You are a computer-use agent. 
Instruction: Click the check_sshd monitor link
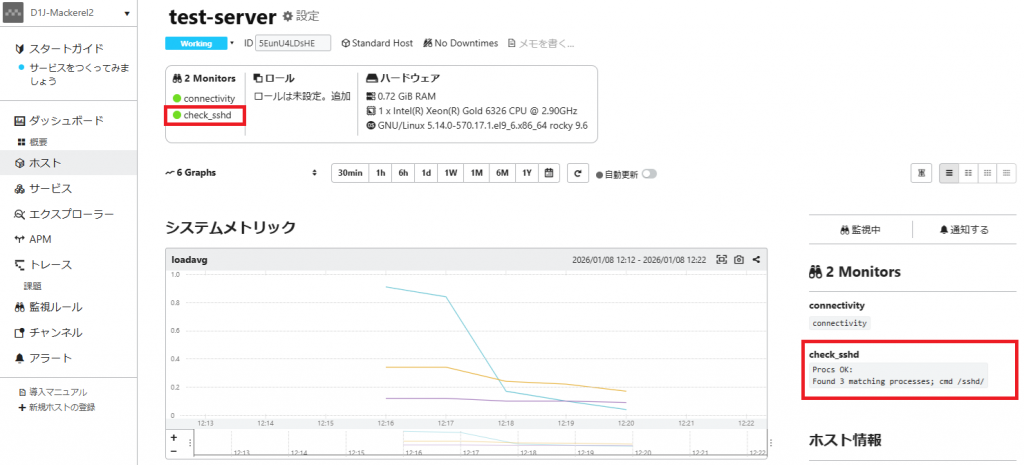(208, 116)
